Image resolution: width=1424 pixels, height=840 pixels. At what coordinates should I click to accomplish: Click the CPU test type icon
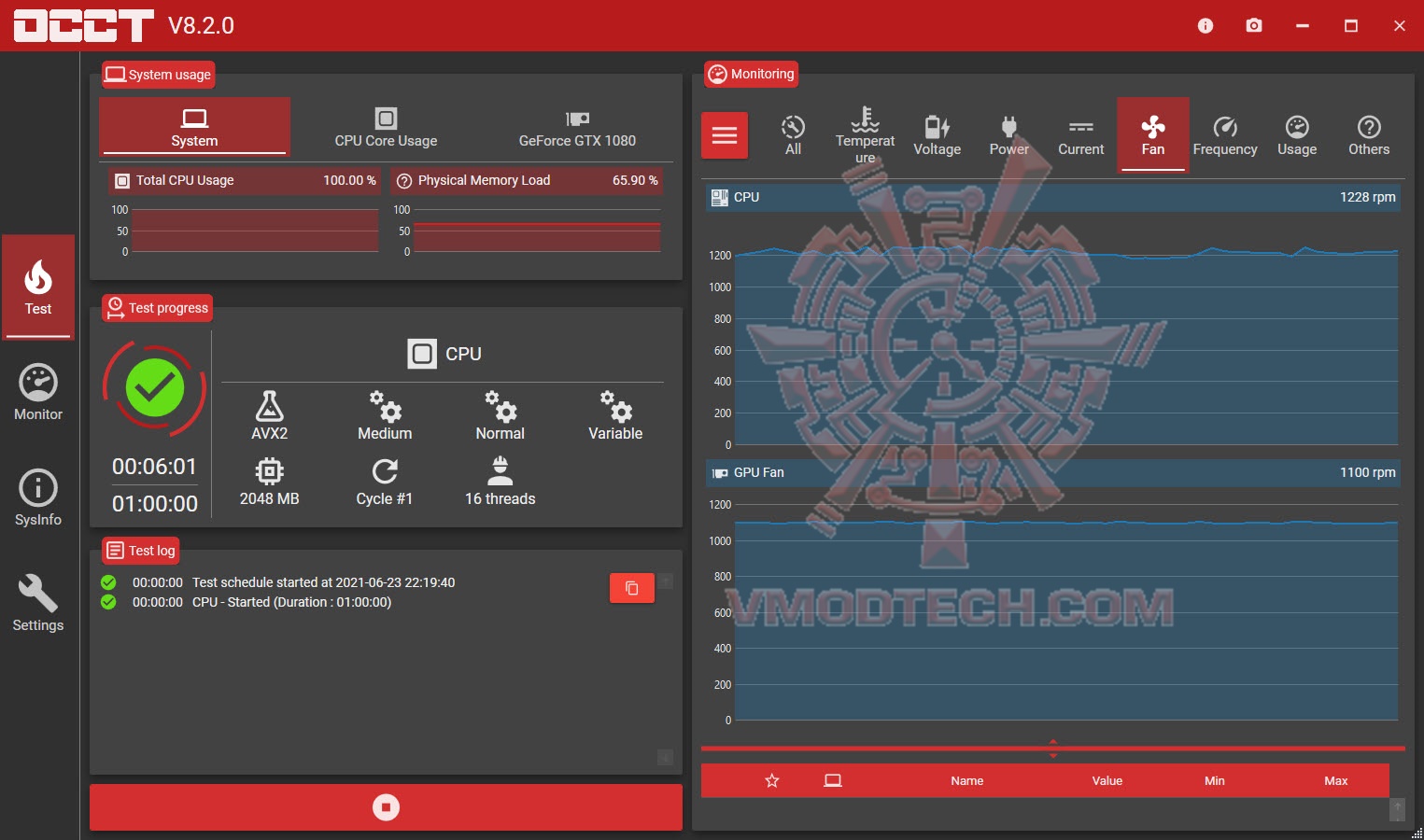(422, 354)
